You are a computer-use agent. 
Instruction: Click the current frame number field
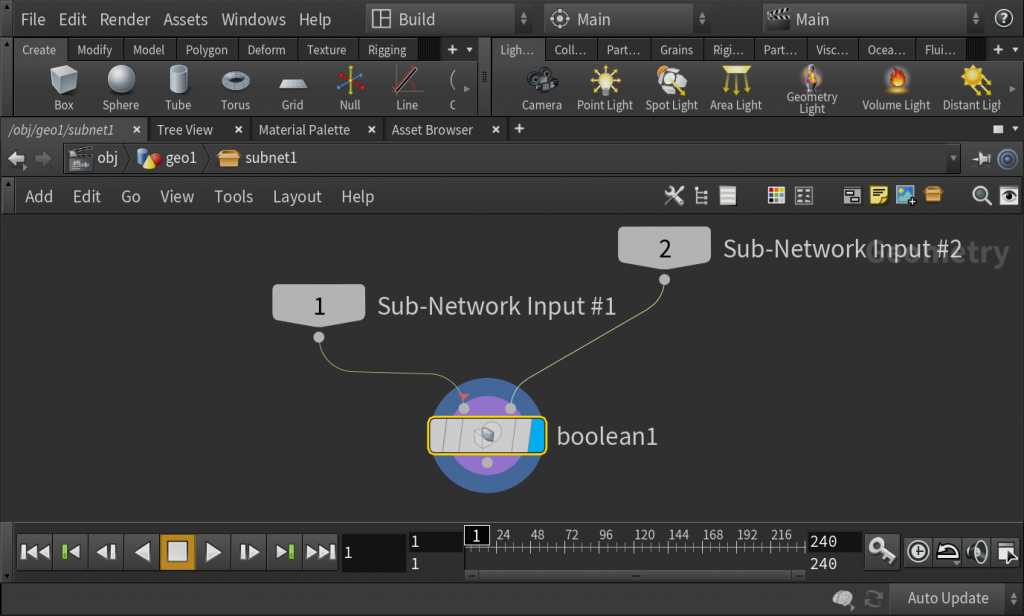pyautogui.click(x=374, y=553)
